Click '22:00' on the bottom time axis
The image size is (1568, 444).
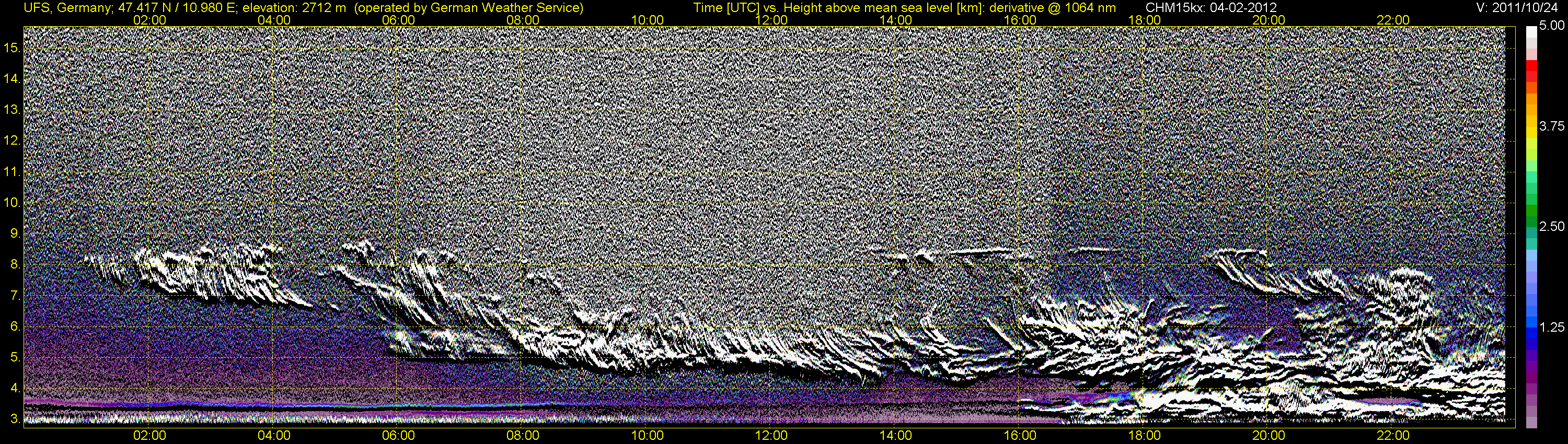click(x=1393, y=436)
